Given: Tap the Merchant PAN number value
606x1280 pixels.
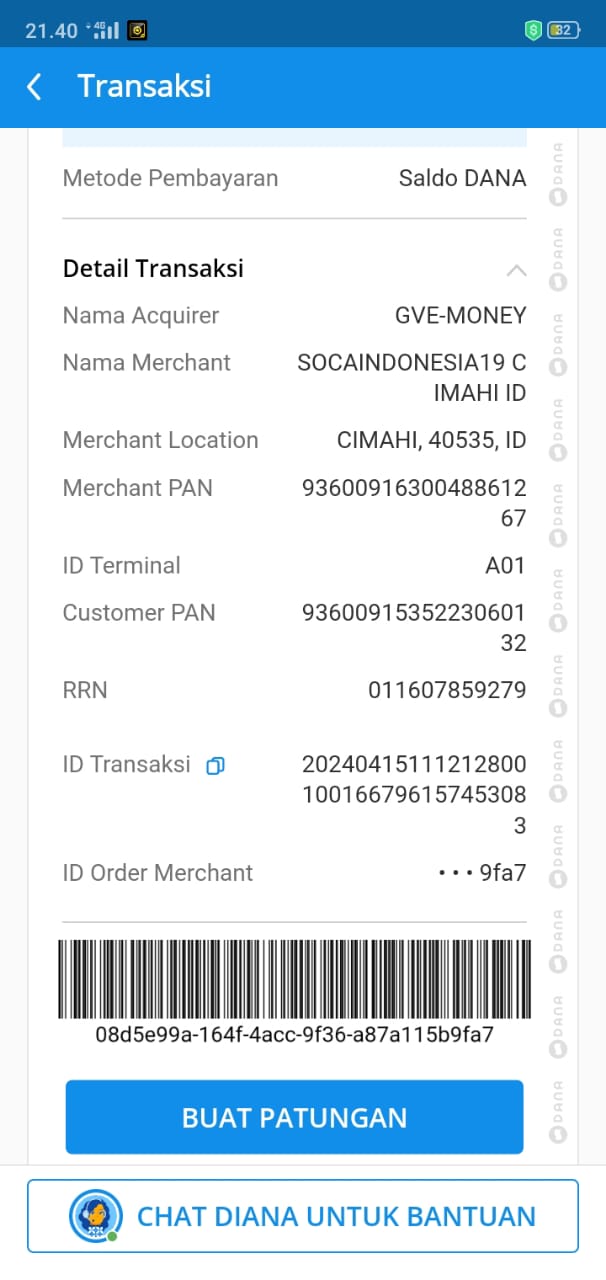Looking at the screenshot, I should [414, 503].
